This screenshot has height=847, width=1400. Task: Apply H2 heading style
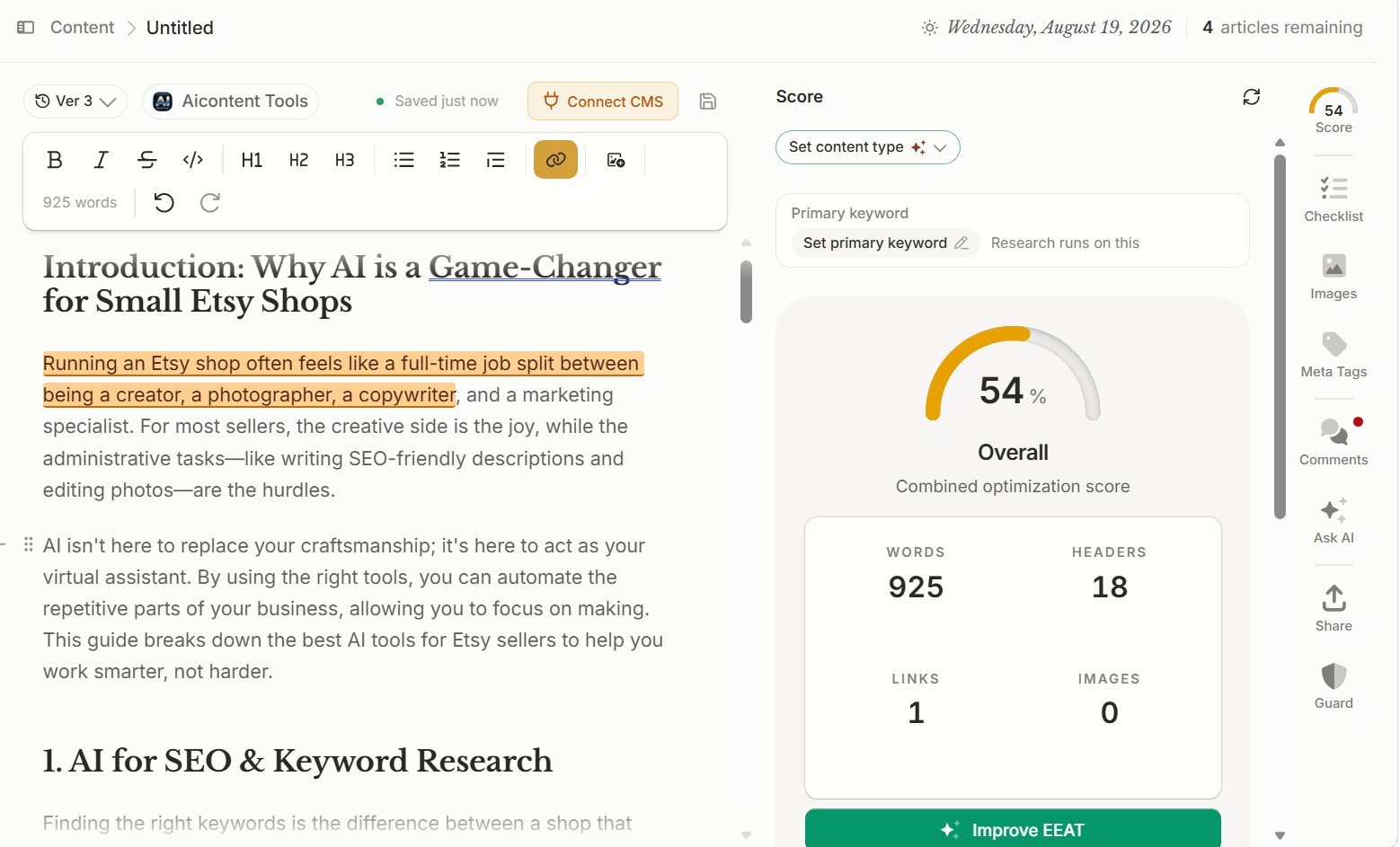[298, 160]
